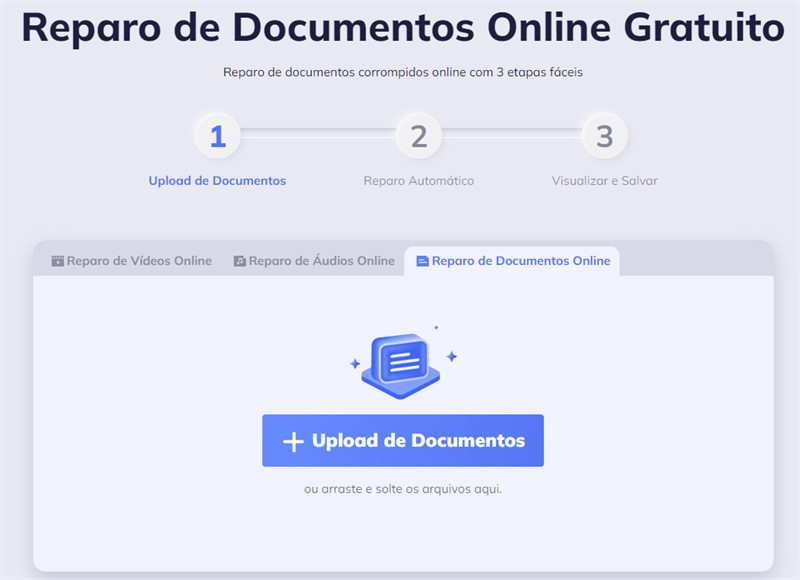The height and width of the screenshot is (580, 800).
Task: Click the audio file icon on the audio repair tab
Action: pos(239,260)
